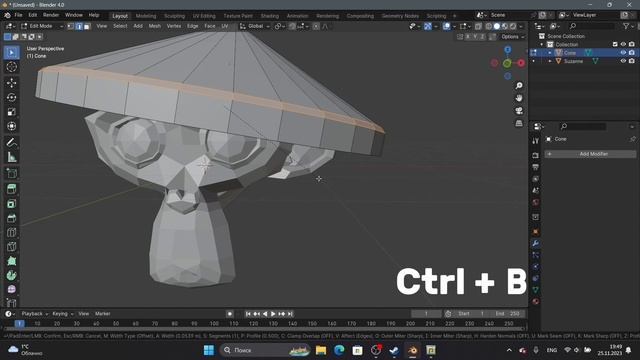The width and height of the screenshot is (640, 360).
Task: Open the Windows Start menu
Action: pos(209,350)
